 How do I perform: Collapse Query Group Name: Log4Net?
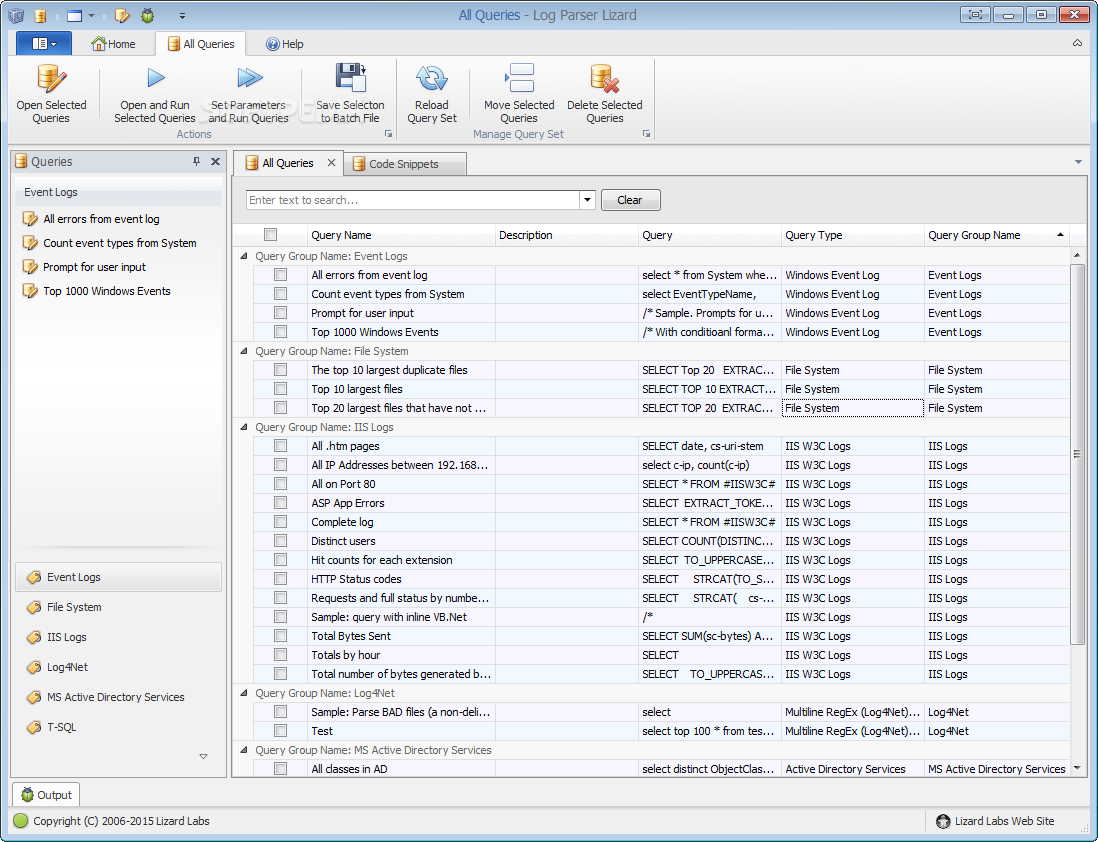(244, 693)
